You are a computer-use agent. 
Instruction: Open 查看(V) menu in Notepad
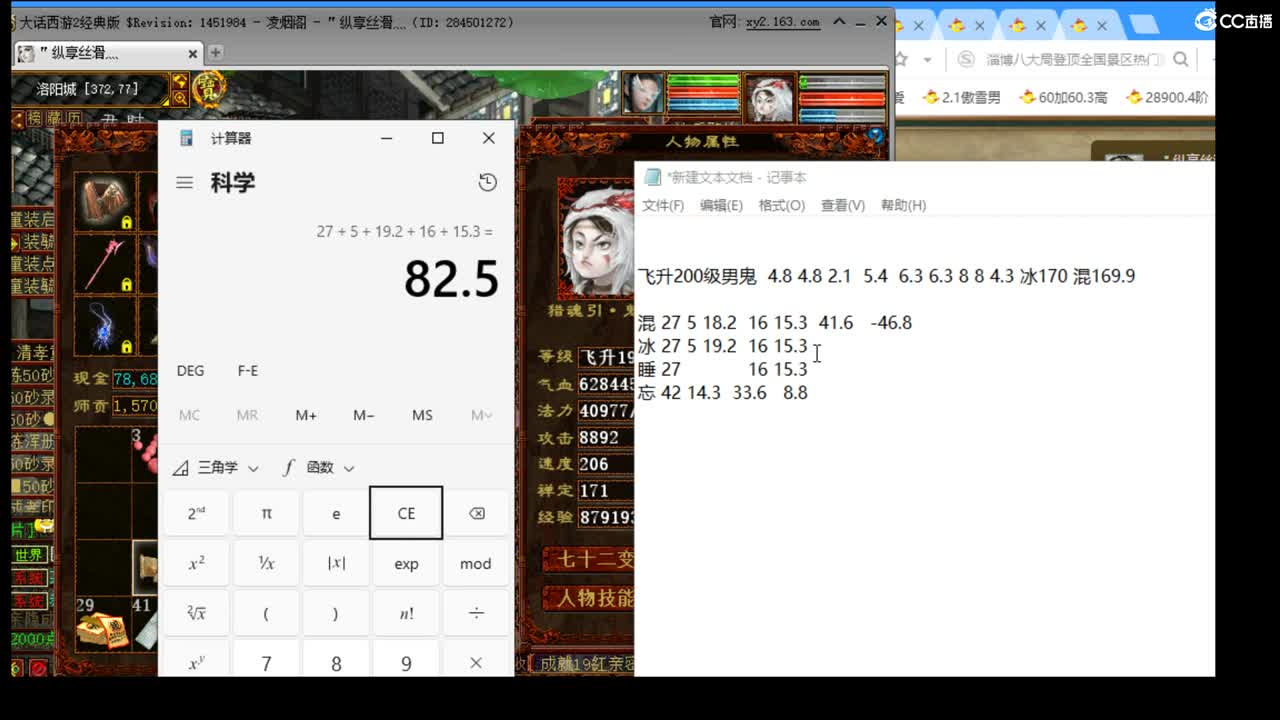pyautogui.click(x=843, y=205)
